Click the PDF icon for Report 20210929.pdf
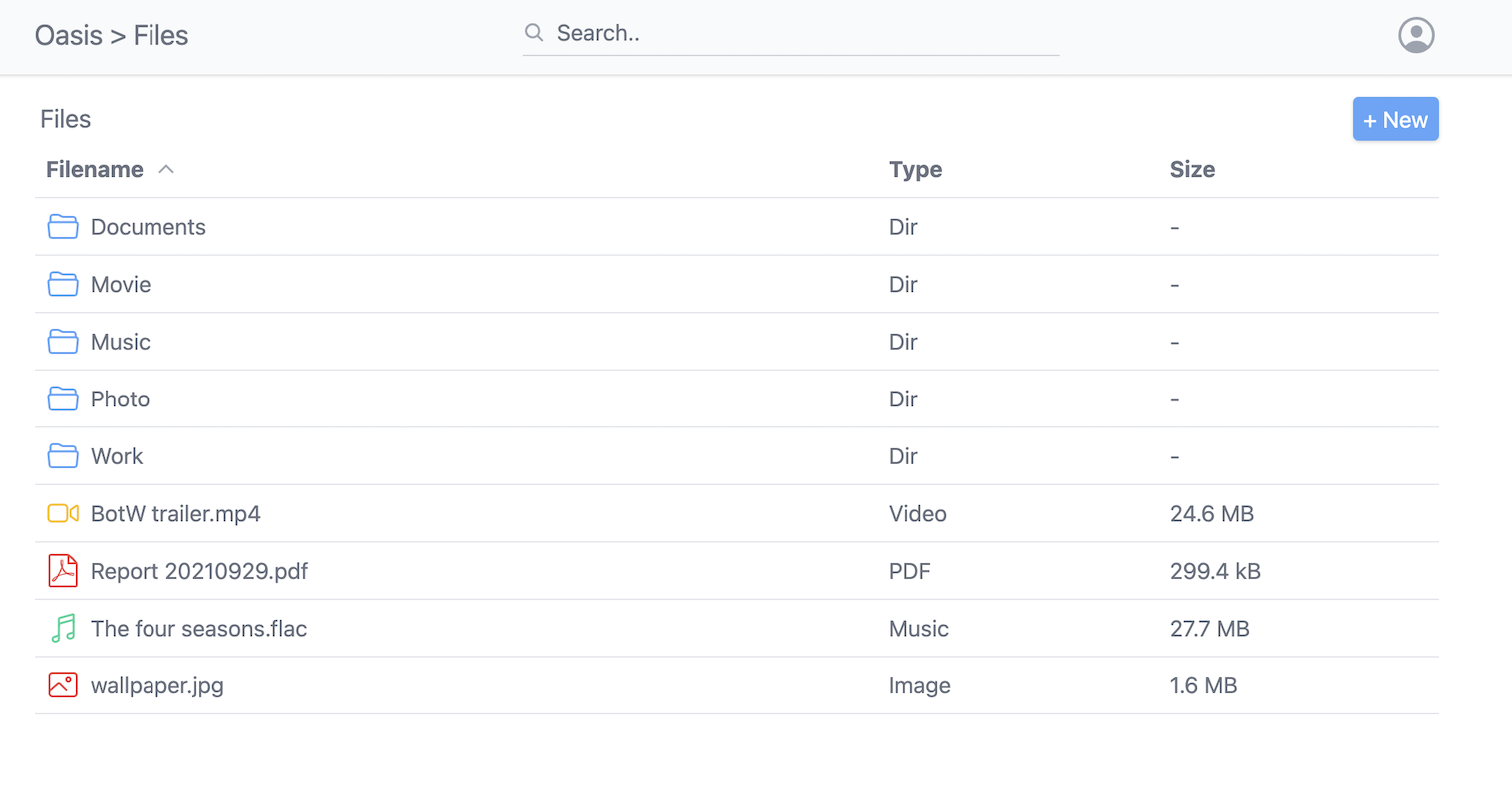 pos(62,571)
